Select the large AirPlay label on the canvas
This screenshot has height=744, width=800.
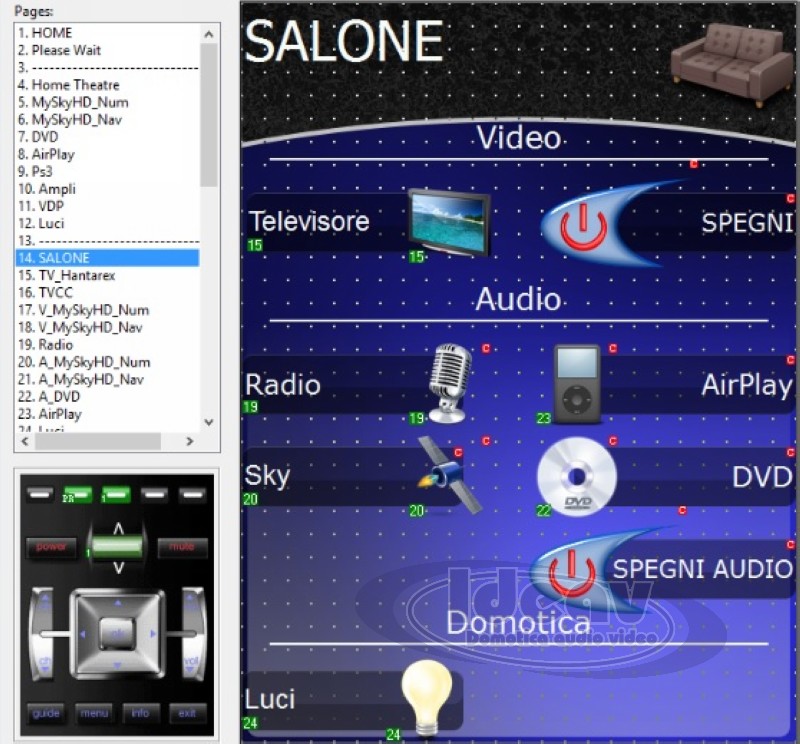tap(747, 385)
